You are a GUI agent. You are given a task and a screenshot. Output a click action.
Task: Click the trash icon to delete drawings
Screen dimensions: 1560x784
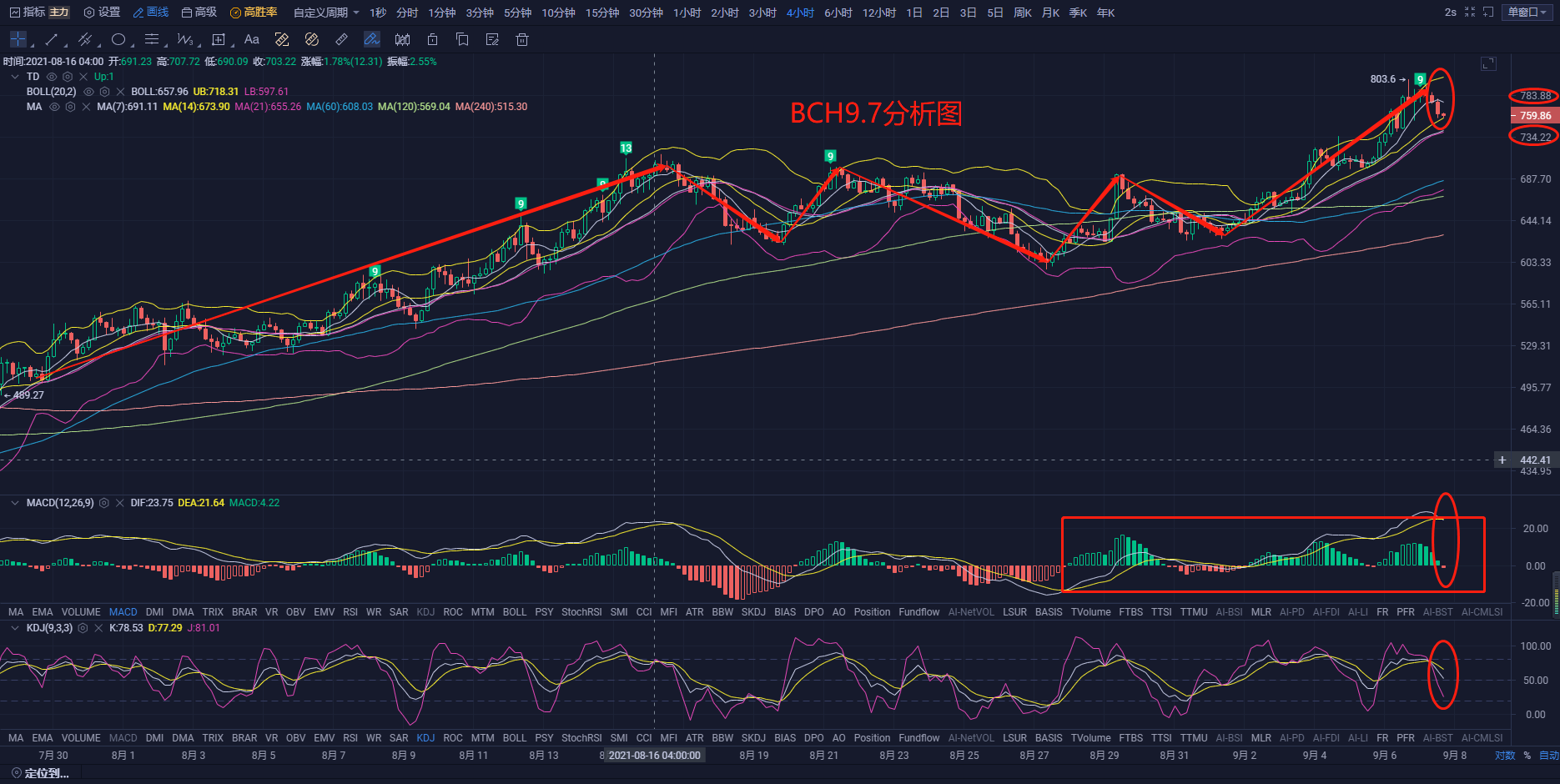[522, 39]
